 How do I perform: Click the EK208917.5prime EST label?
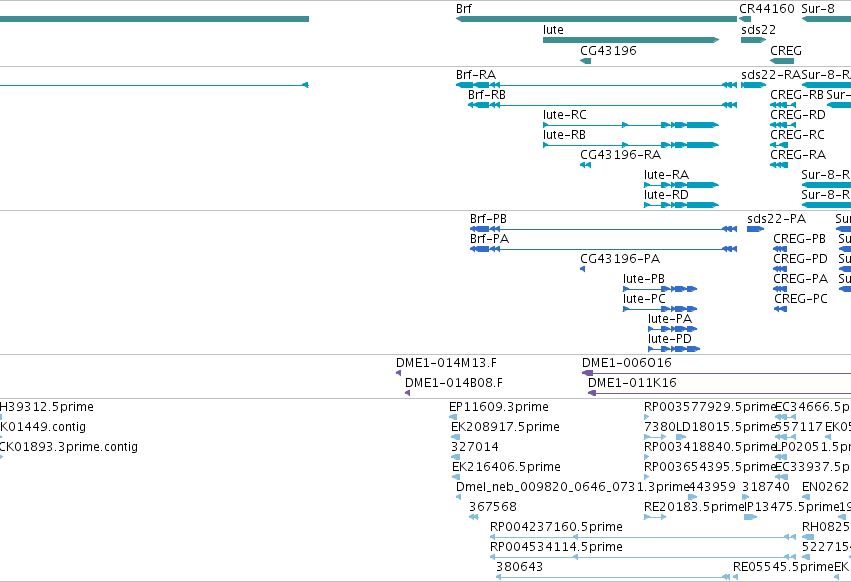(x=505, y=427)
